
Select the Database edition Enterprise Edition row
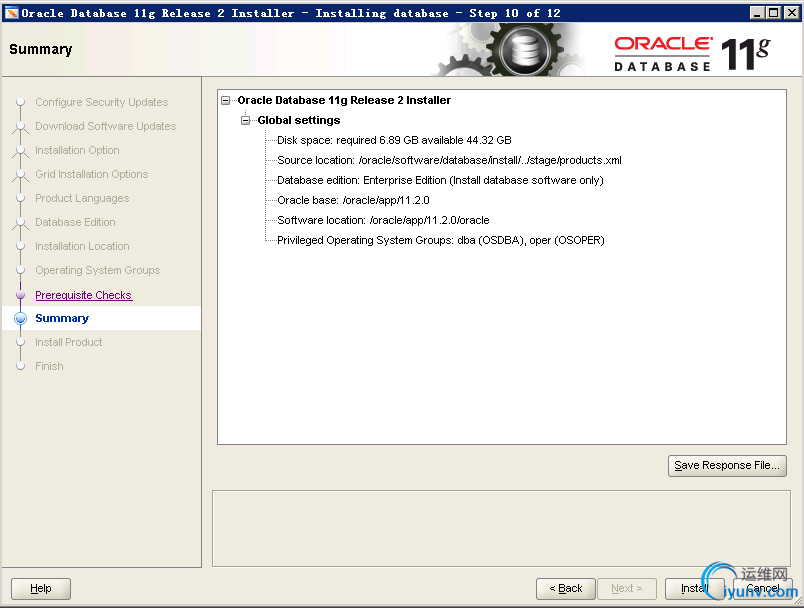pos(440,180)
